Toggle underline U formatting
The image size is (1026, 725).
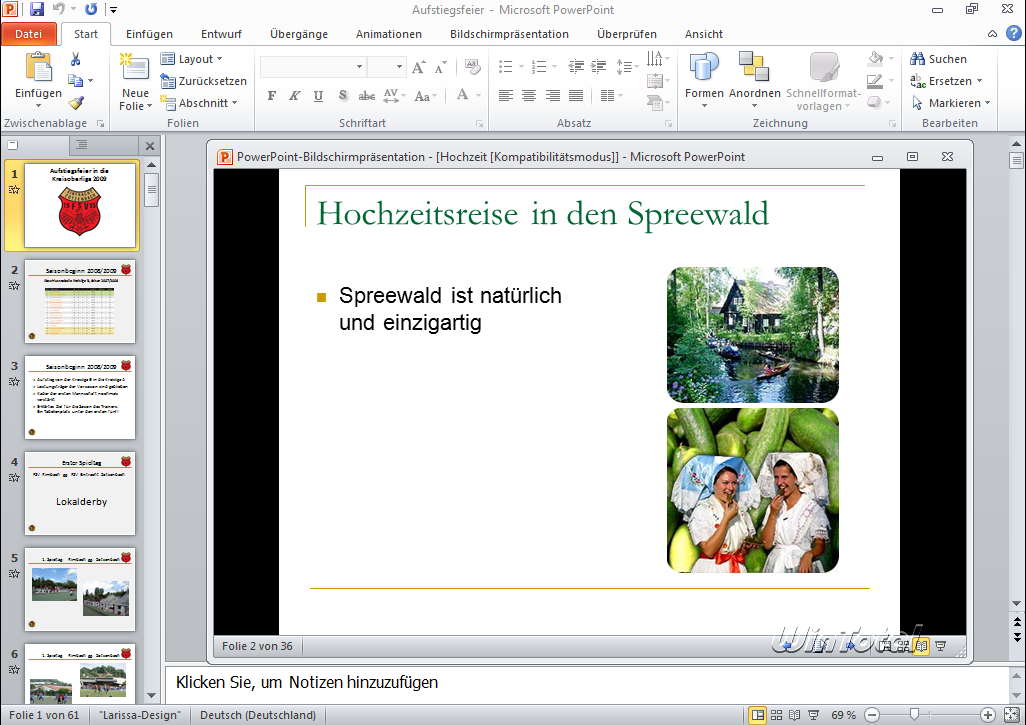(318, 96)
